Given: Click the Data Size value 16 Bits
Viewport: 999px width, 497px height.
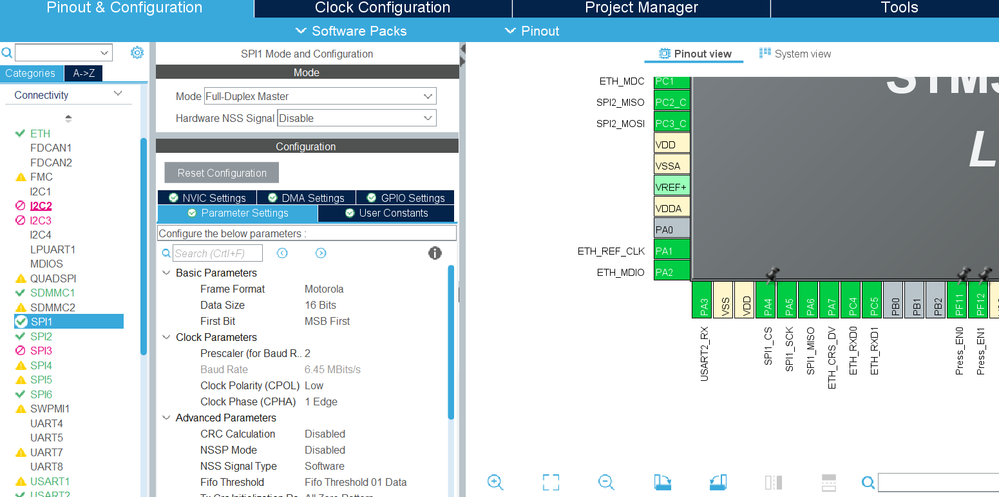Looking at the screenshot, I should pos(320,305).
